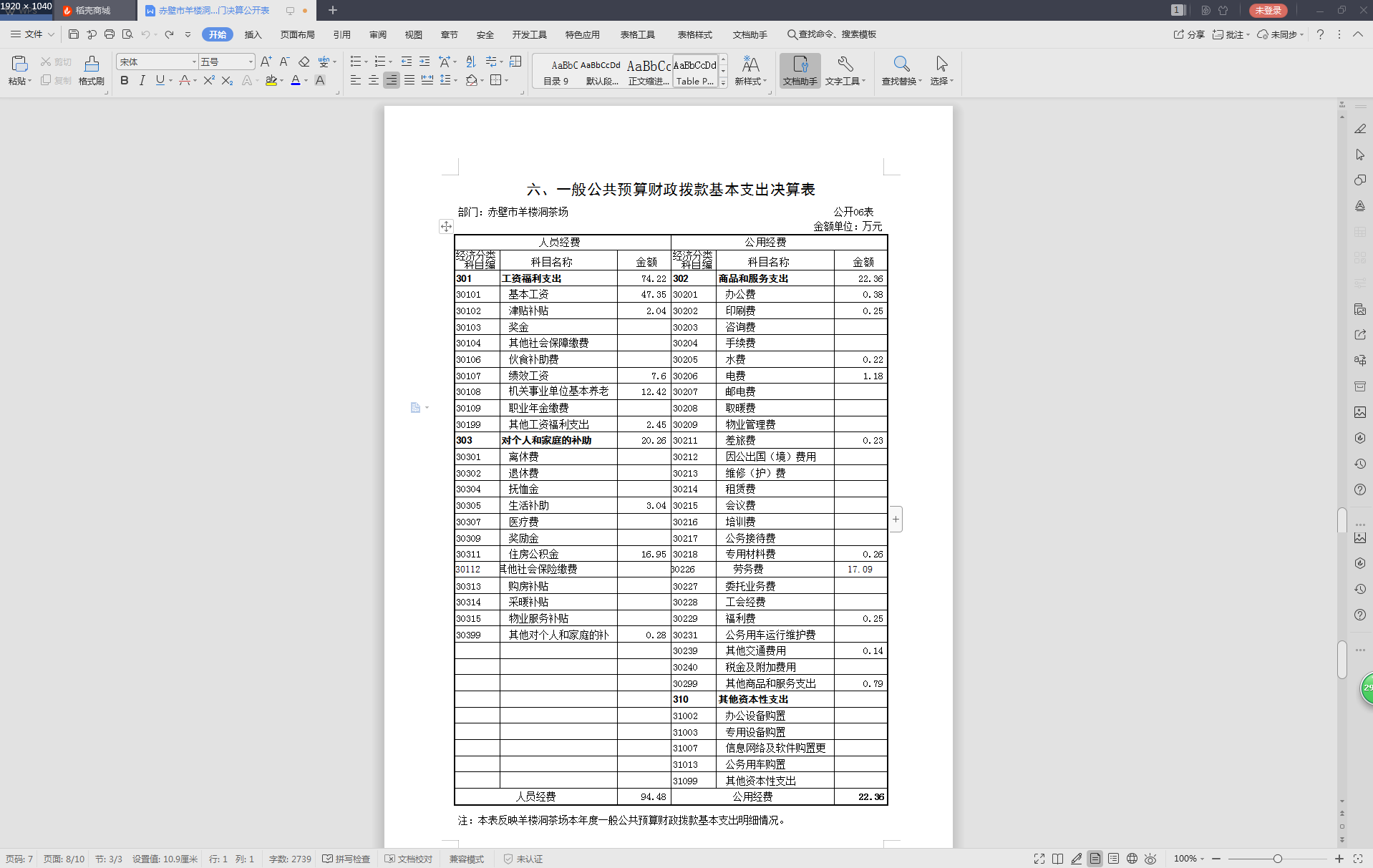Click the 未登录 login button

pos(1268,11)
